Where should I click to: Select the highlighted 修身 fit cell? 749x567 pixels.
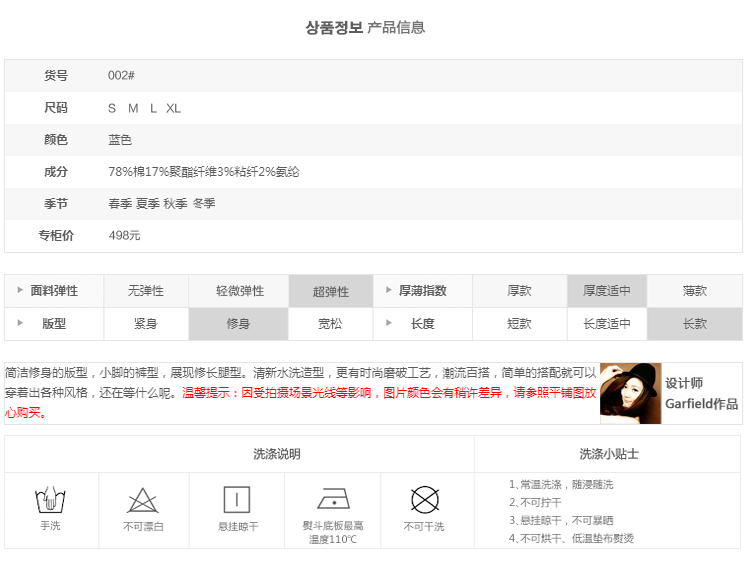[238, 324]
